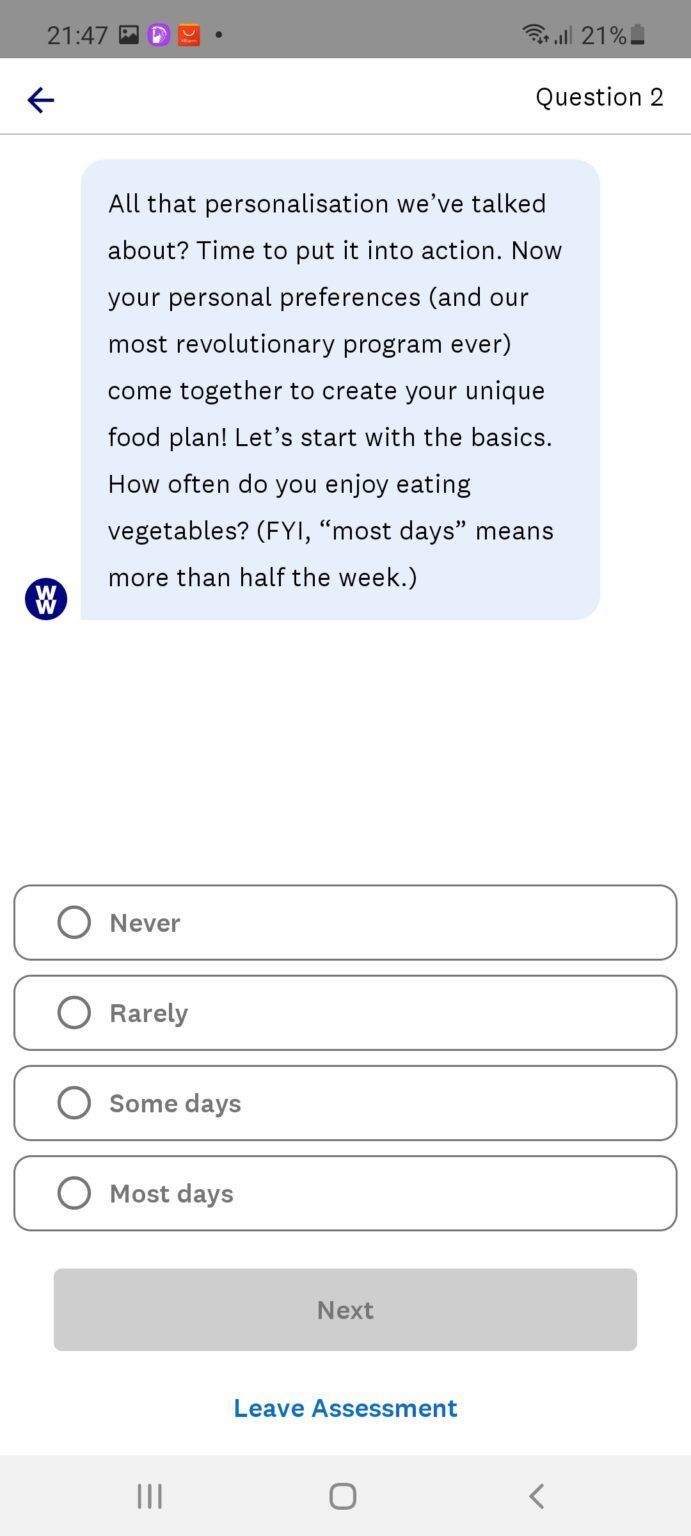Screen dimensions: 691x1536
Task: Tap the back arrow to return
Action: coord(40,99)
